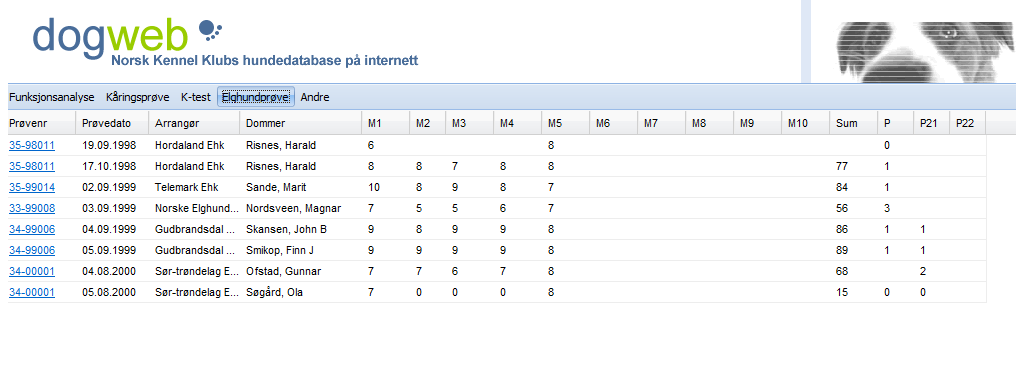Viewport: 1024px width, 375px height.
Task: Open the Funksjonsanalyse tab
Action: [x=52, y=97]
